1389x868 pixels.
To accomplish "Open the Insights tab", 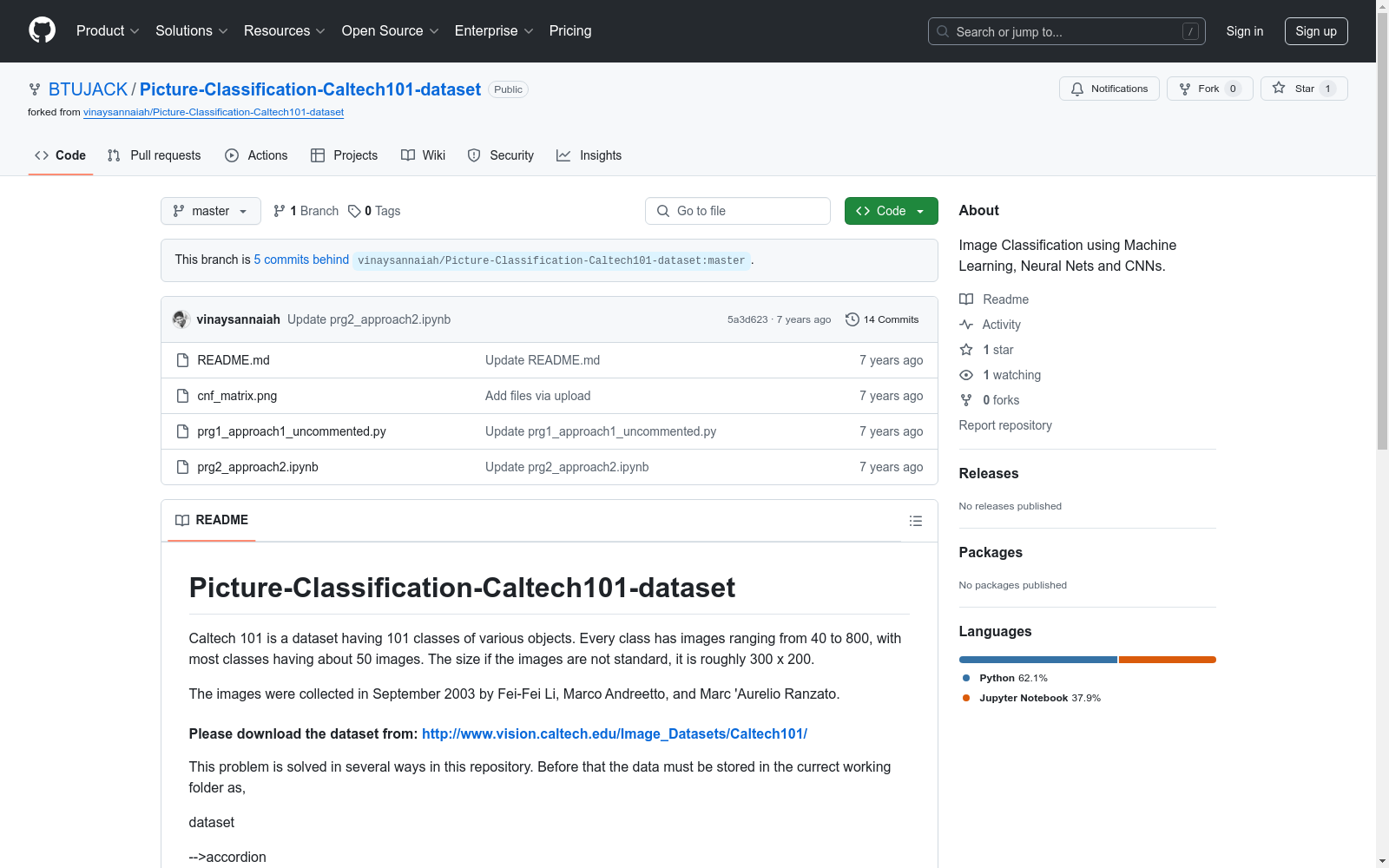I will (x=589, y=155).
